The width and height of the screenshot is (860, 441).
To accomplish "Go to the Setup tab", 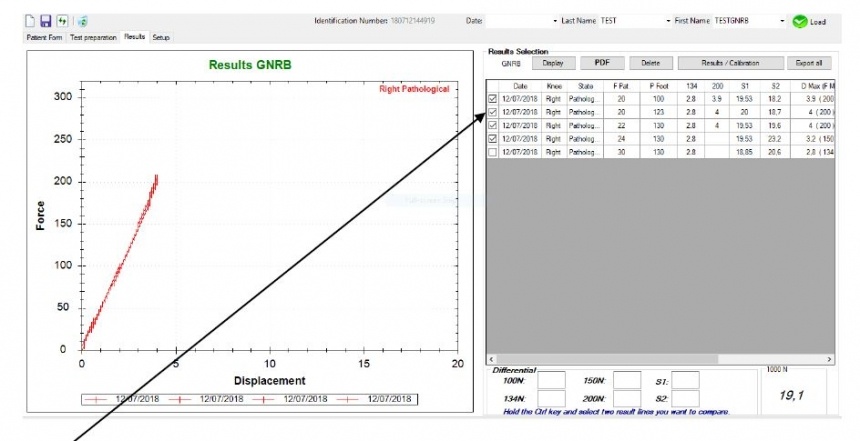I will (161, 37).
